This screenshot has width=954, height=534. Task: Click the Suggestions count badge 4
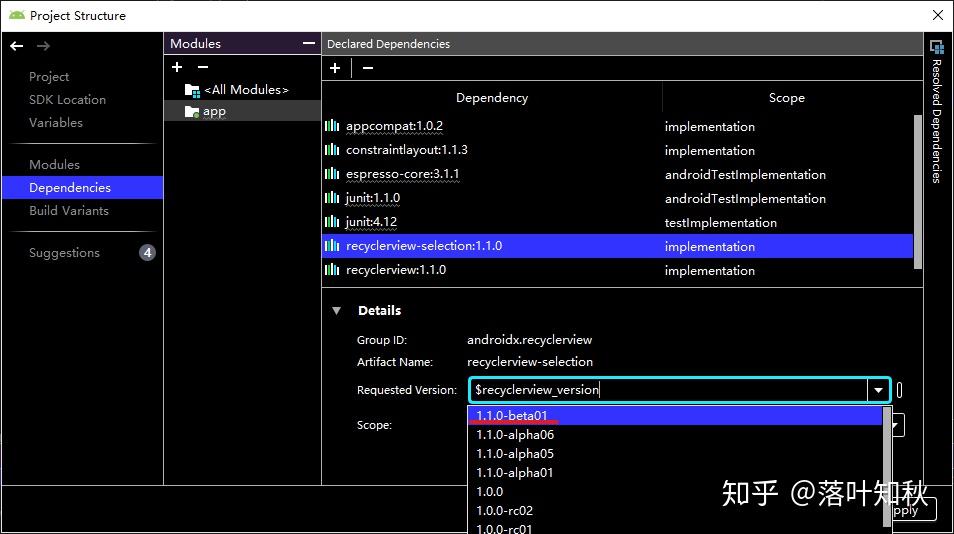coord(147,252)
